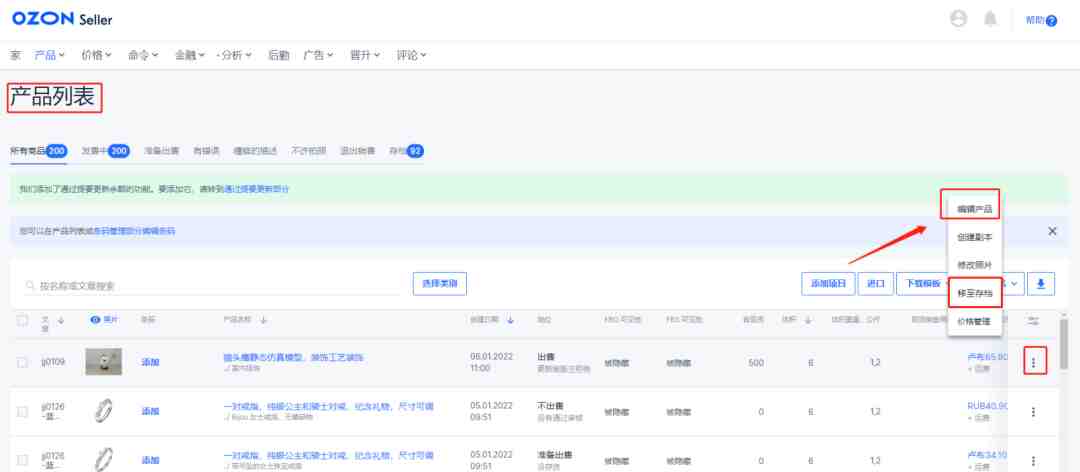The image size is (1080, 472).
Task: Switch to the 准备出售 tab
Action: point(161,151)
